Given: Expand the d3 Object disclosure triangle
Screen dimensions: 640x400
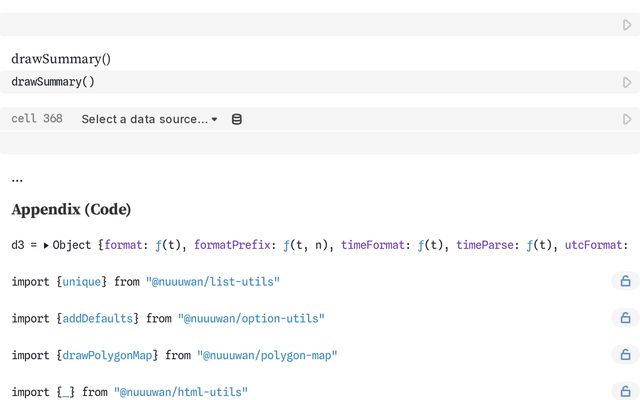Looking at the screenshot, I should (x=46, y=245).
